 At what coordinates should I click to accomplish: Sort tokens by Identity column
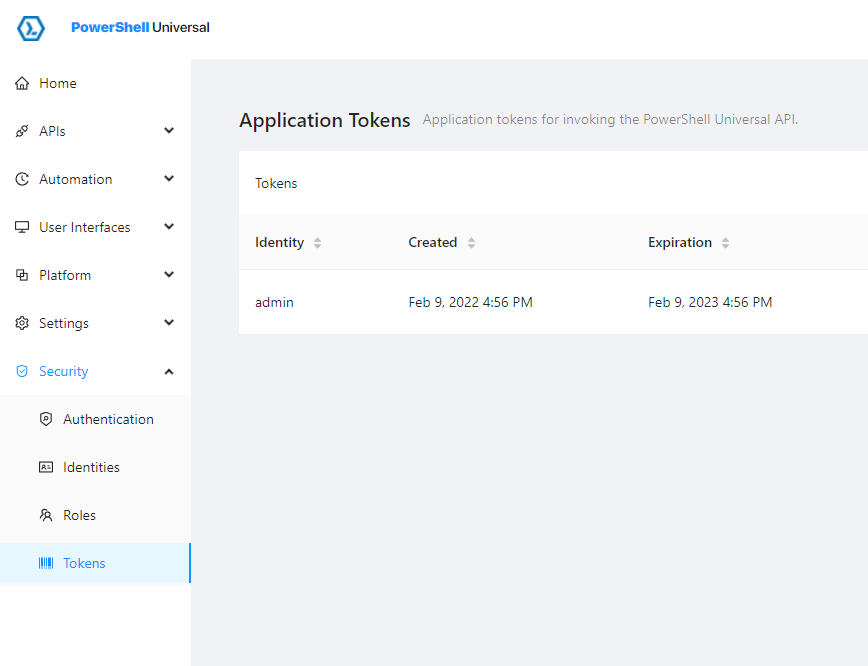pyautogui.click(x=317, y=242)
